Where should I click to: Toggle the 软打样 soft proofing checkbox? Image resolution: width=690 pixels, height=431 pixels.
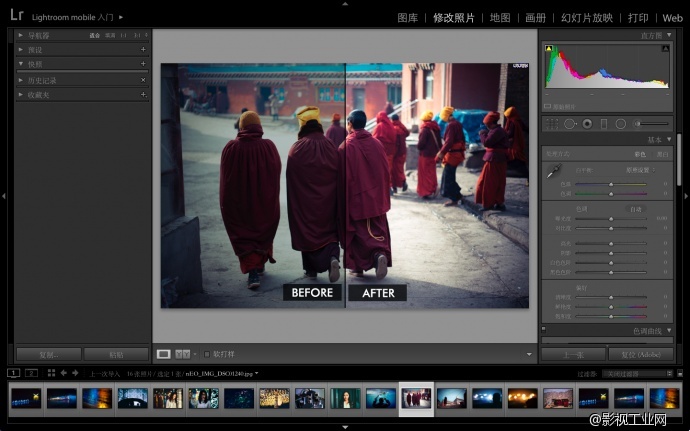[x=207, y=353]
